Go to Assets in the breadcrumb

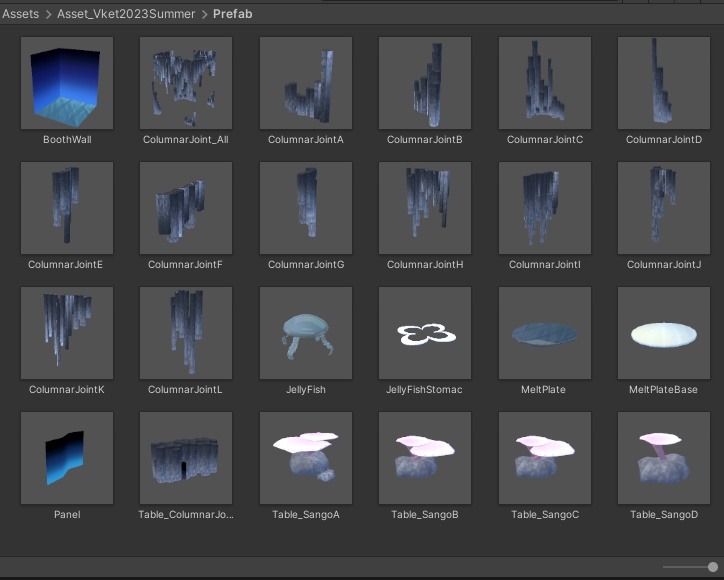coord(21,14)
